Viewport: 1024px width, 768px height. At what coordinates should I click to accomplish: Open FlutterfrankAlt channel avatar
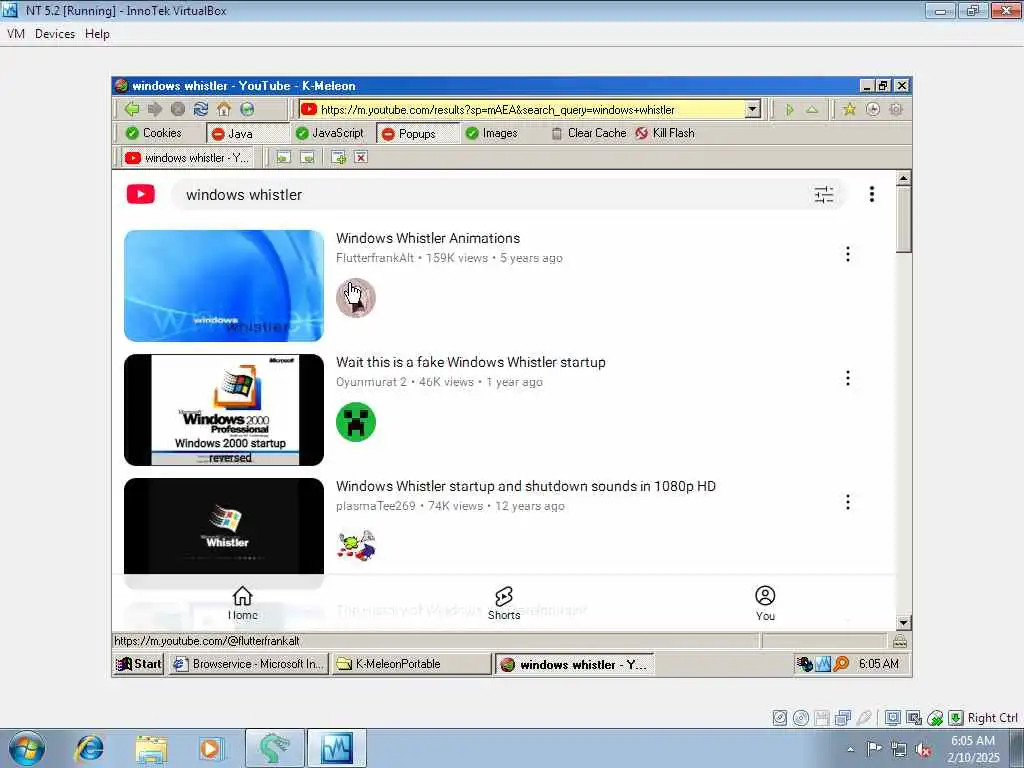click(x=356, y=298)
